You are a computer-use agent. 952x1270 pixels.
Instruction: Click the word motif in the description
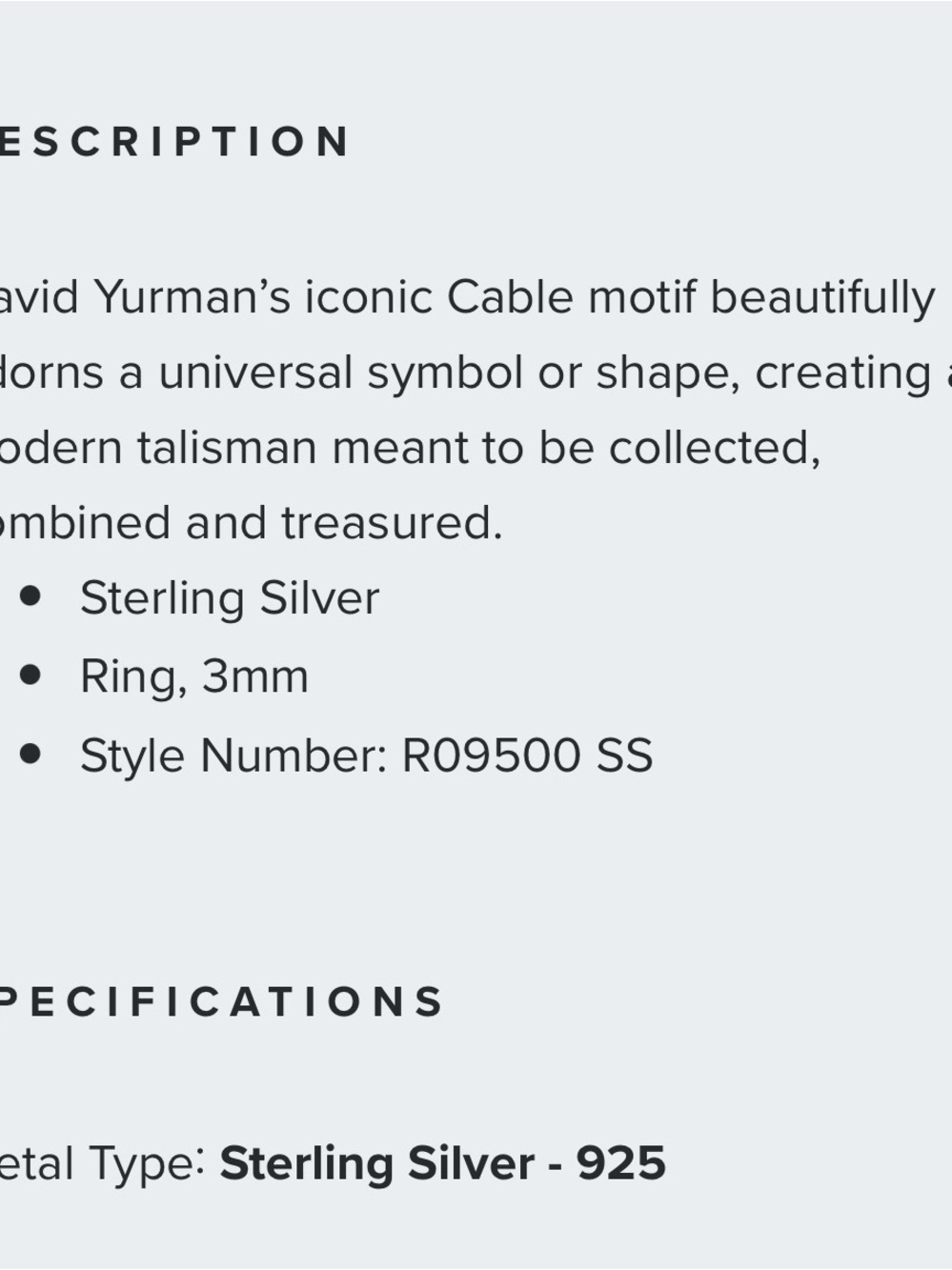click(x=642, y=297)
